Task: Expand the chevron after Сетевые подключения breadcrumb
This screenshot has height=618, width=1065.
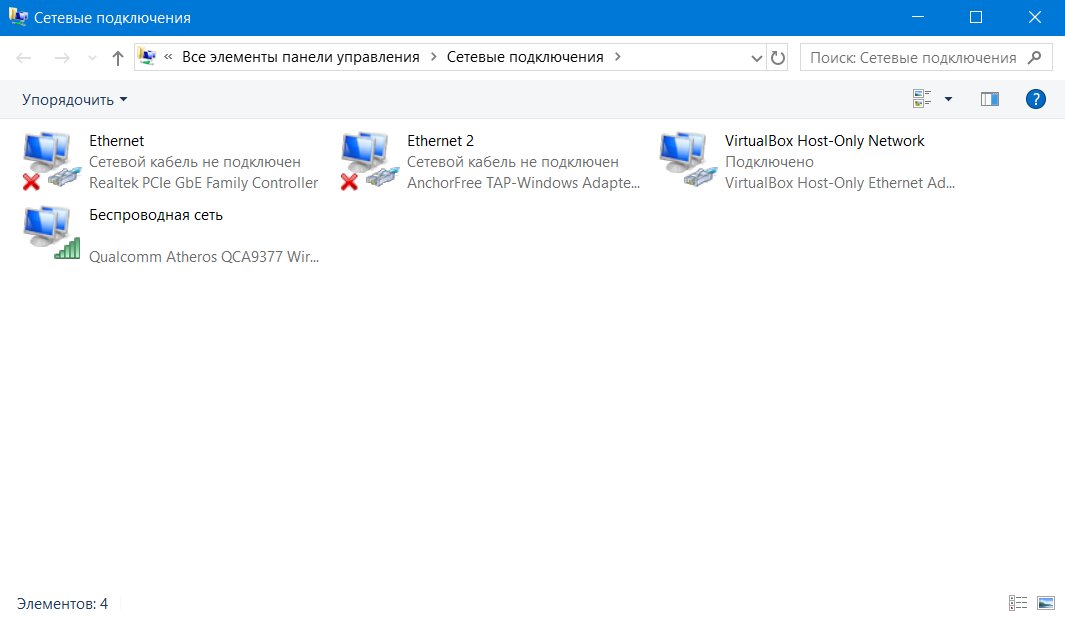Action: (617, 57)
